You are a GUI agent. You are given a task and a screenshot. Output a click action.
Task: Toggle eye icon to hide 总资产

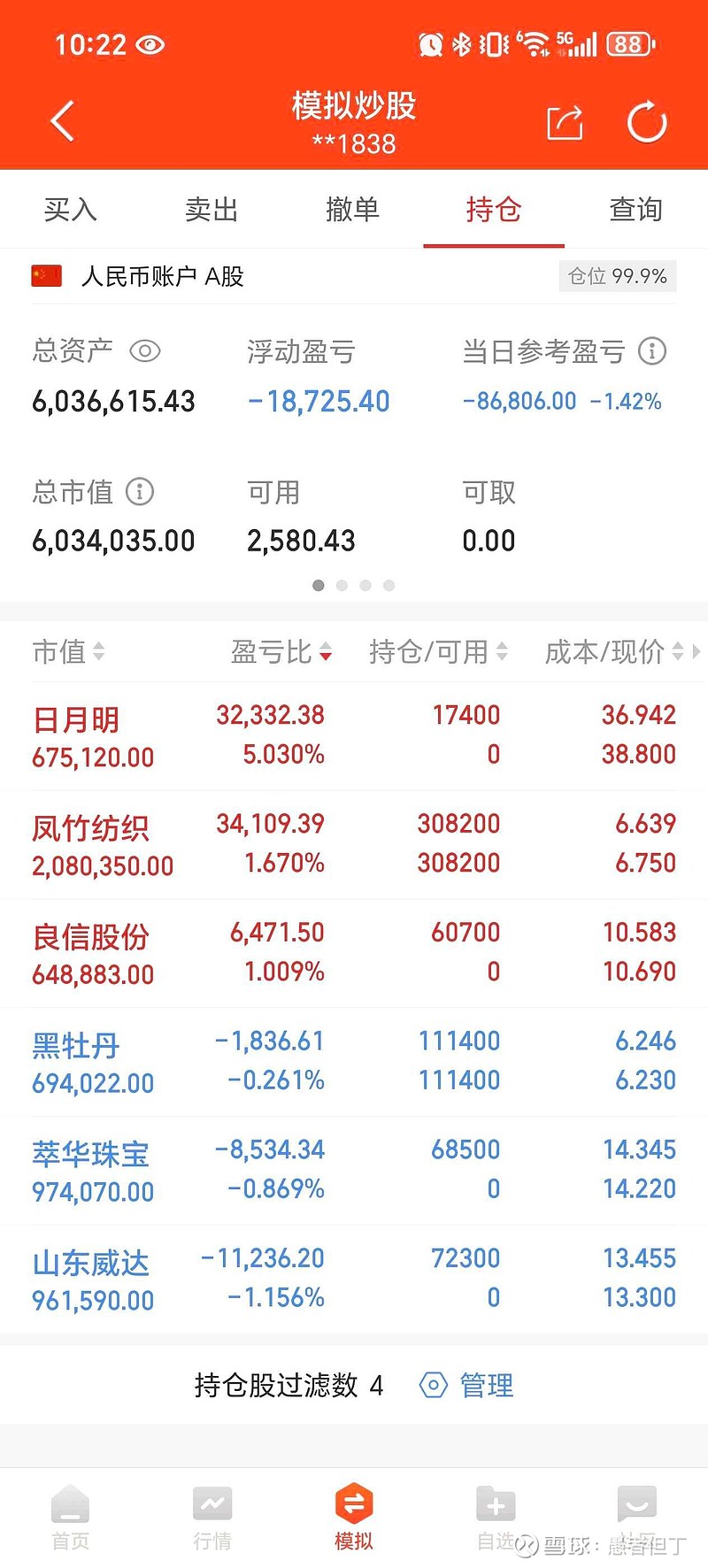click(145, 351)
